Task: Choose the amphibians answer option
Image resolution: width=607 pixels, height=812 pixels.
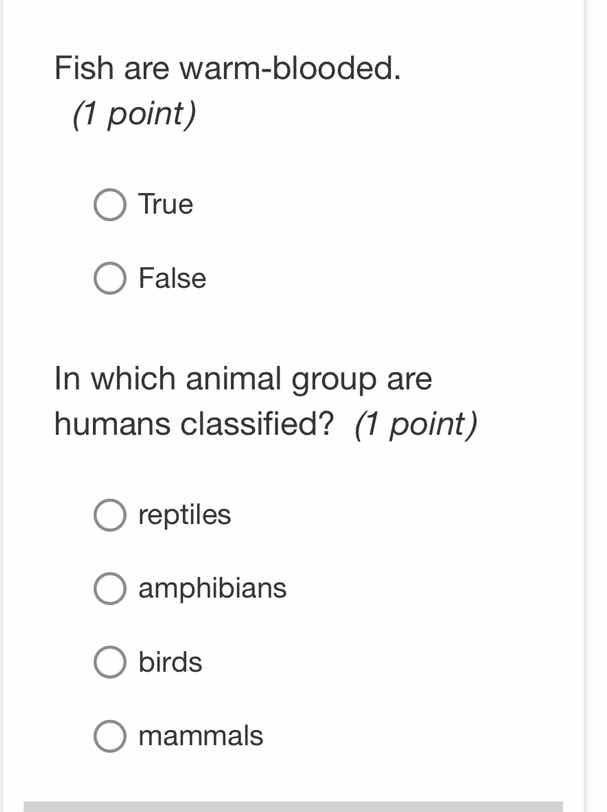Action: click(109, 588)
